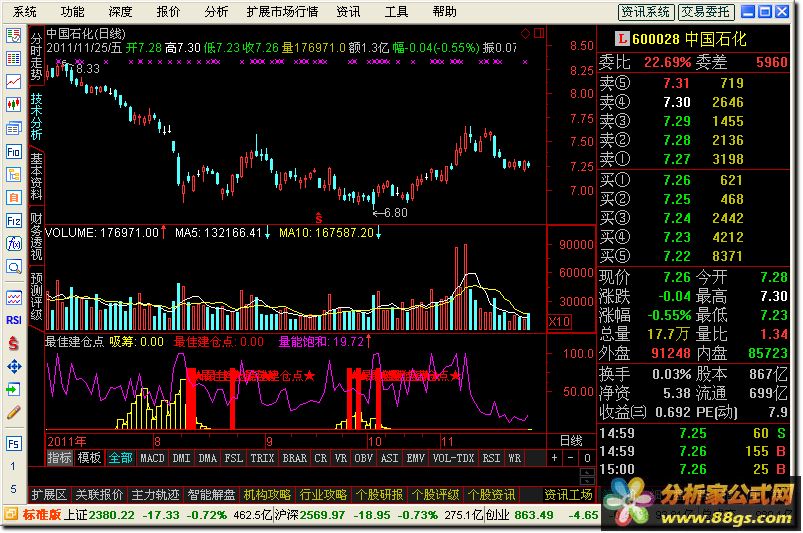Click the X10 volume scale box
The width and height of the screenshot is (803, 533).
(559, 322)
